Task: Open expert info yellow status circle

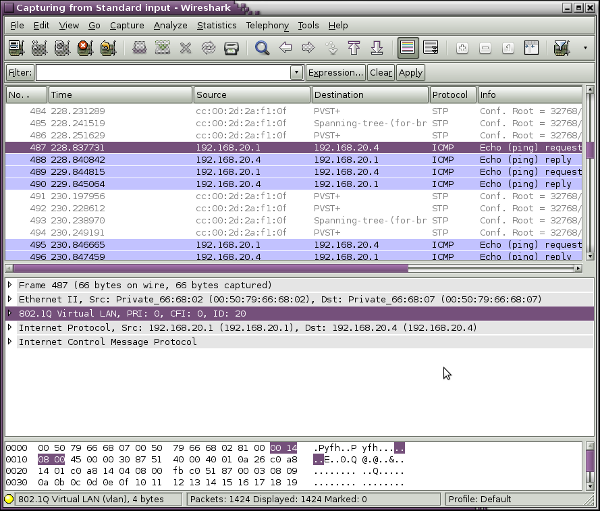Action: pyautogui.click(x=9, y=499)
